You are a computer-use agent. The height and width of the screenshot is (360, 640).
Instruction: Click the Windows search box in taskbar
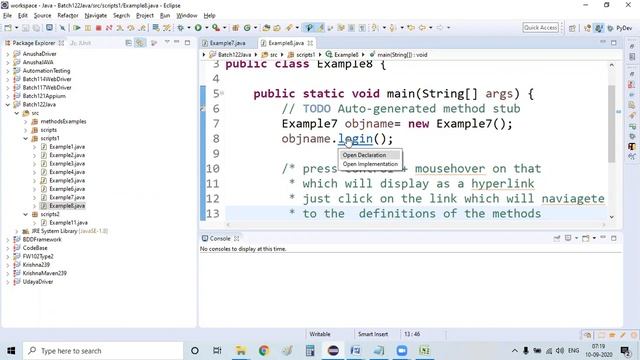[x=103, y=351]
